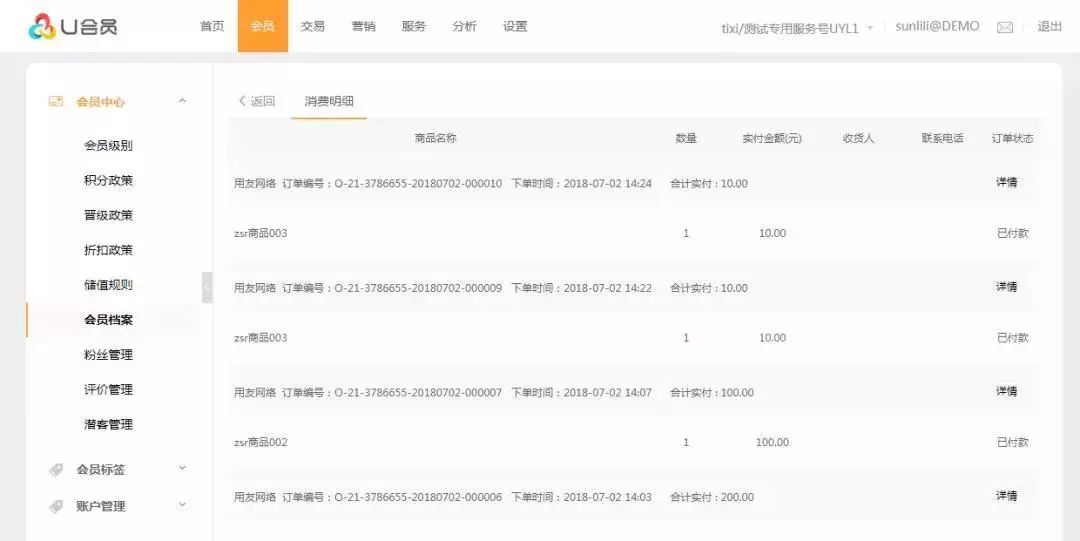Image resolution: width=1080 pixels, height=541 pixels.
Task: Open 详情 for order 000006
Action: click(x=1006, y=496)
